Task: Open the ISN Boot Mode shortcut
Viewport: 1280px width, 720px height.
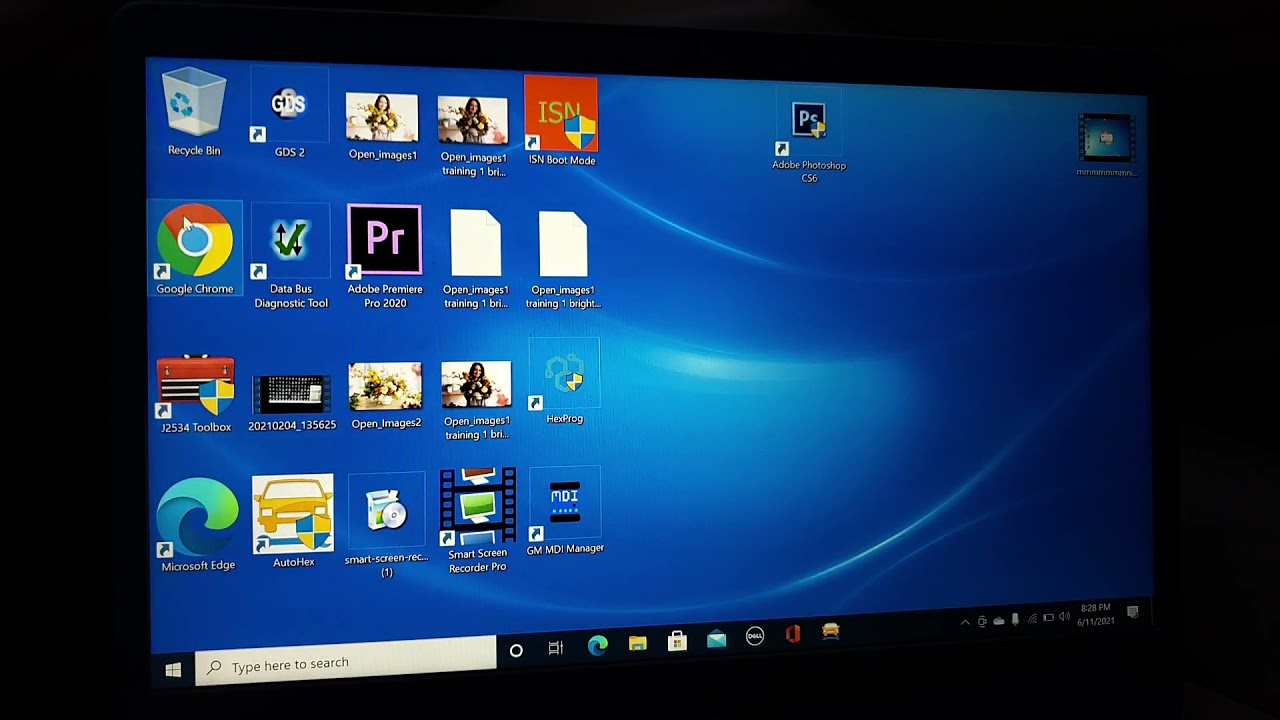Action: [x=561, y=120]
